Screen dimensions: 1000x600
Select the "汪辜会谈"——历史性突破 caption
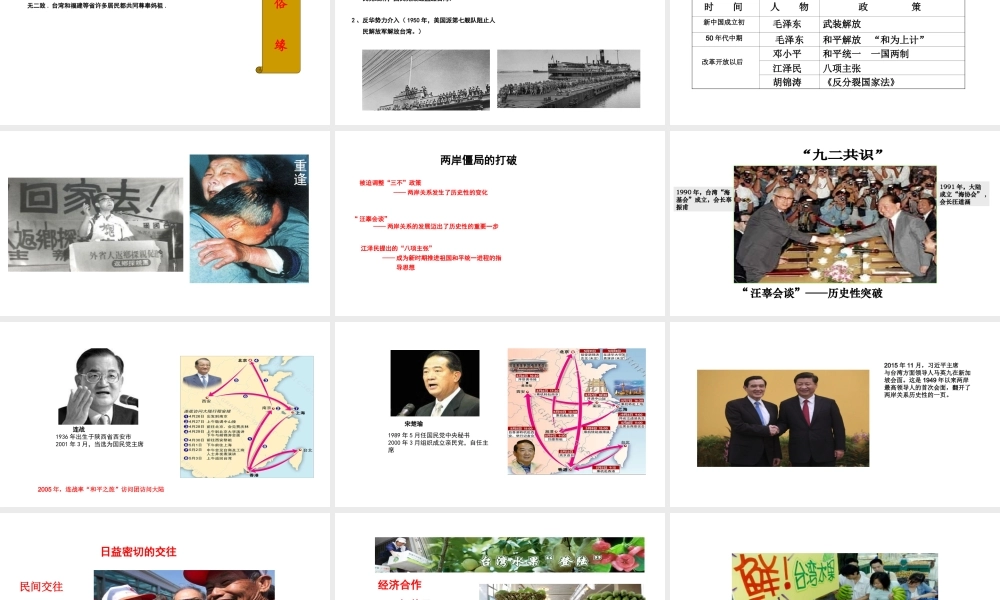pos(812,293)
